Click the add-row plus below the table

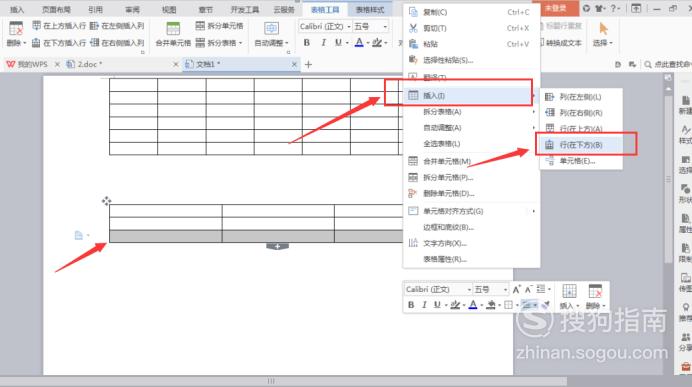coord(277,246)
